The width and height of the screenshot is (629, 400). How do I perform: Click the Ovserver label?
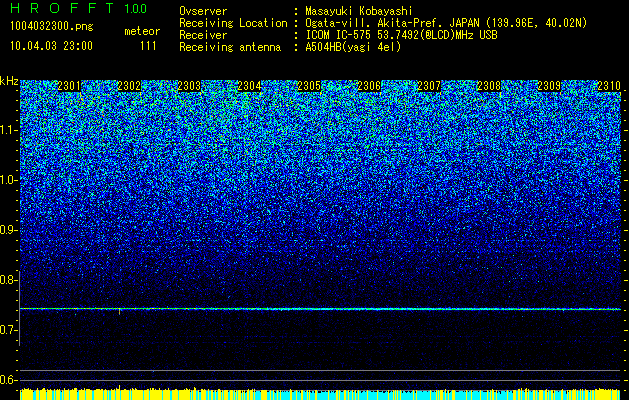(x=203, y=11)
